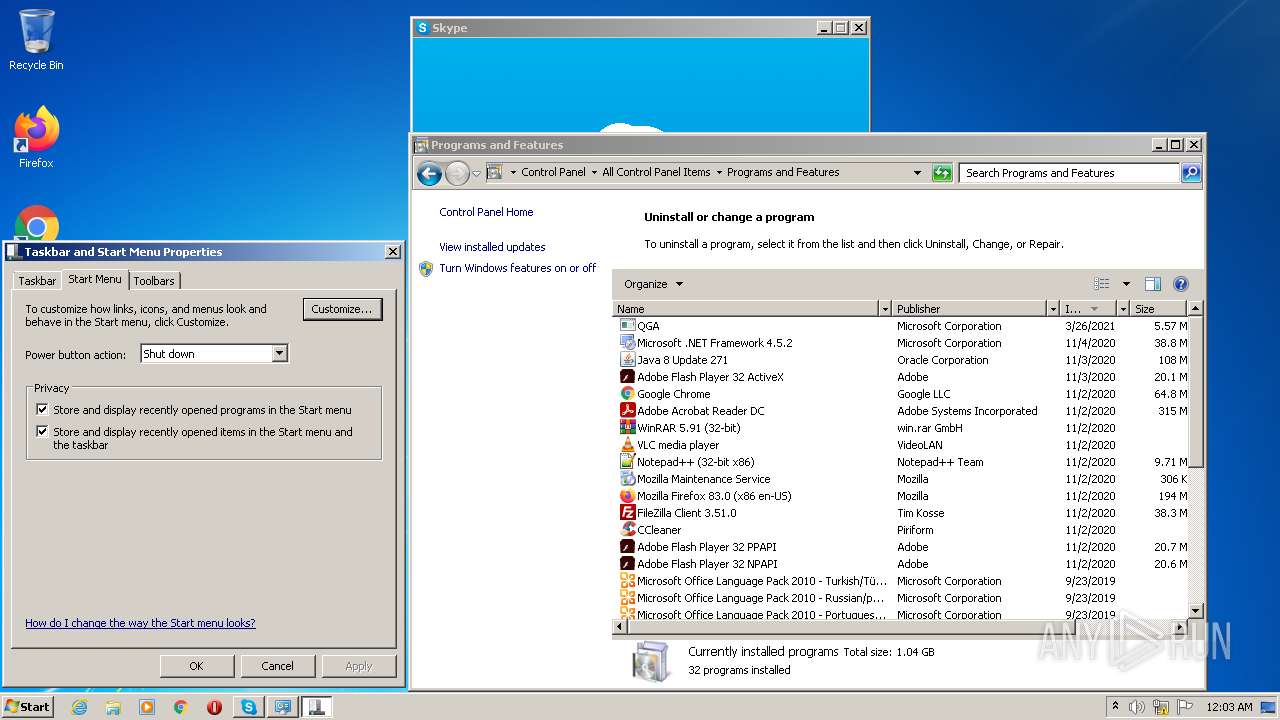This screenshot has width=1280, height=720.
Task: Select the Google Chrome program icon in list
Action: coord(627,394)
